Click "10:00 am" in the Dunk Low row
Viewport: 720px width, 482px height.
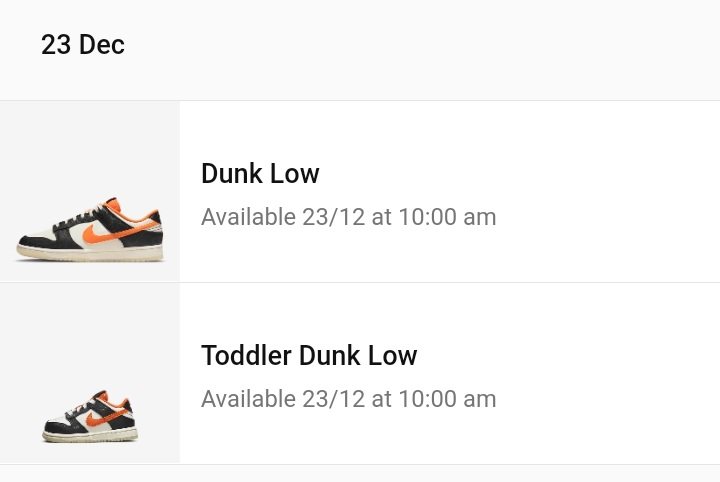[x=447, y=217]
